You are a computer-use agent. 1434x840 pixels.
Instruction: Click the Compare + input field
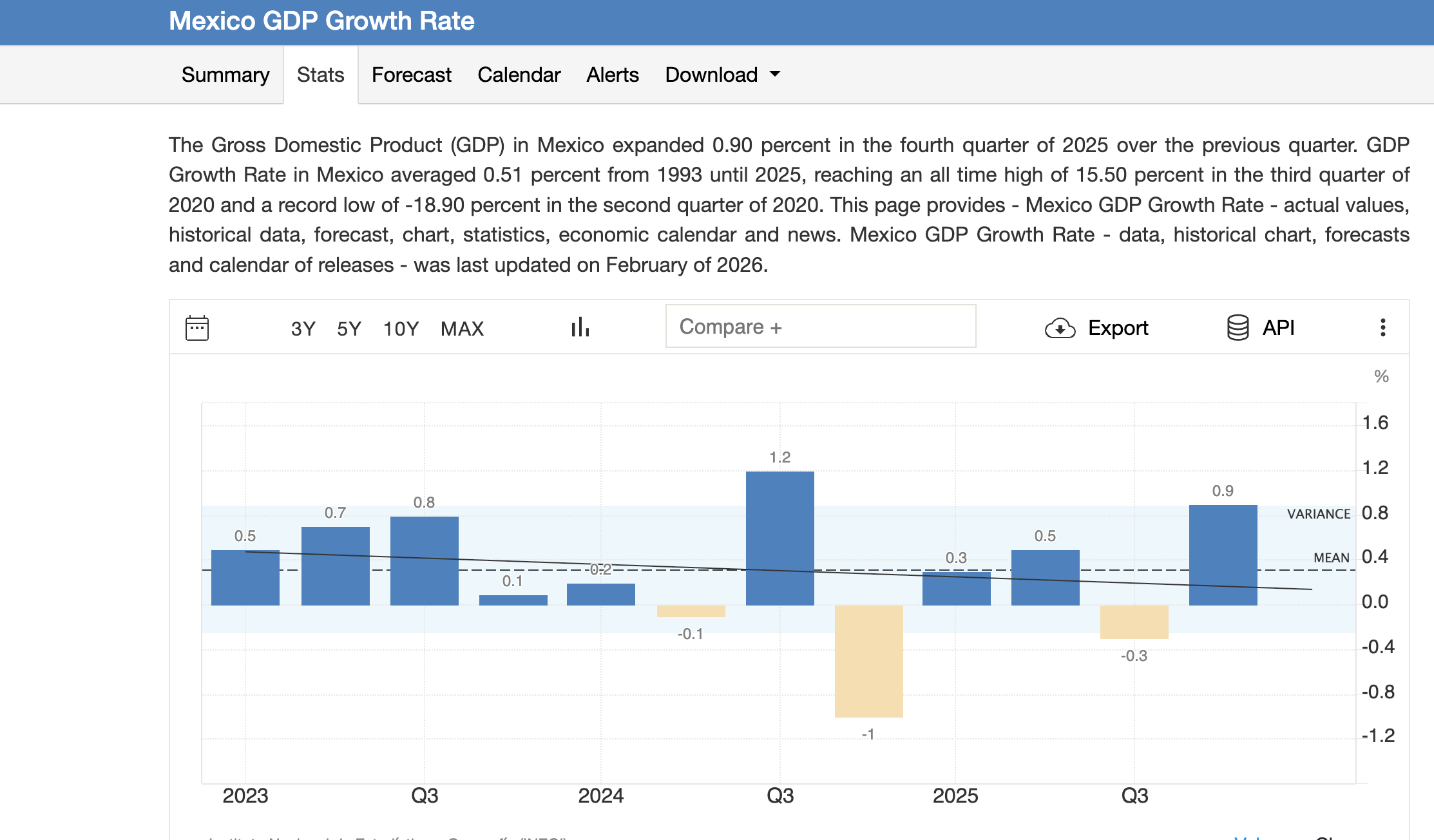point(820,327)
